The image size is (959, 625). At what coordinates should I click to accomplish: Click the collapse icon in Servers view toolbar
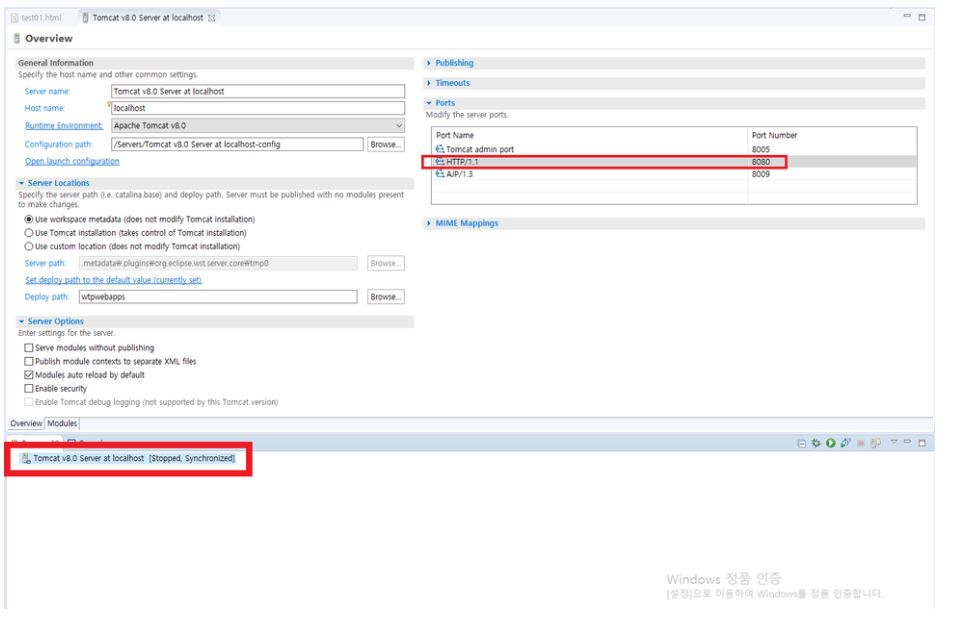click(x=802, y=443)
